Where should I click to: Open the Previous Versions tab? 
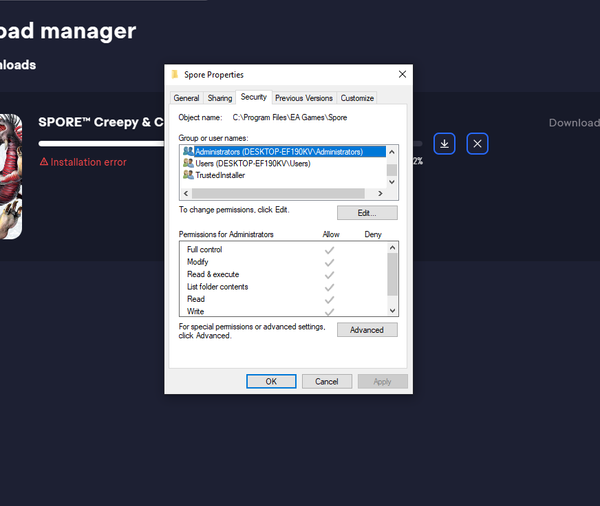coord(304,98)
